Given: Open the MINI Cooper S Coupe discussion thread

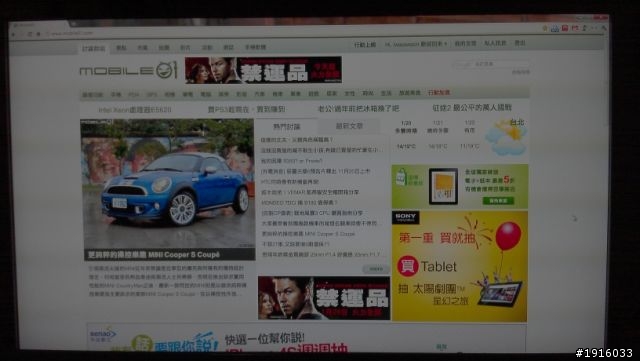Looking at the screenshot, I should 308,234.
